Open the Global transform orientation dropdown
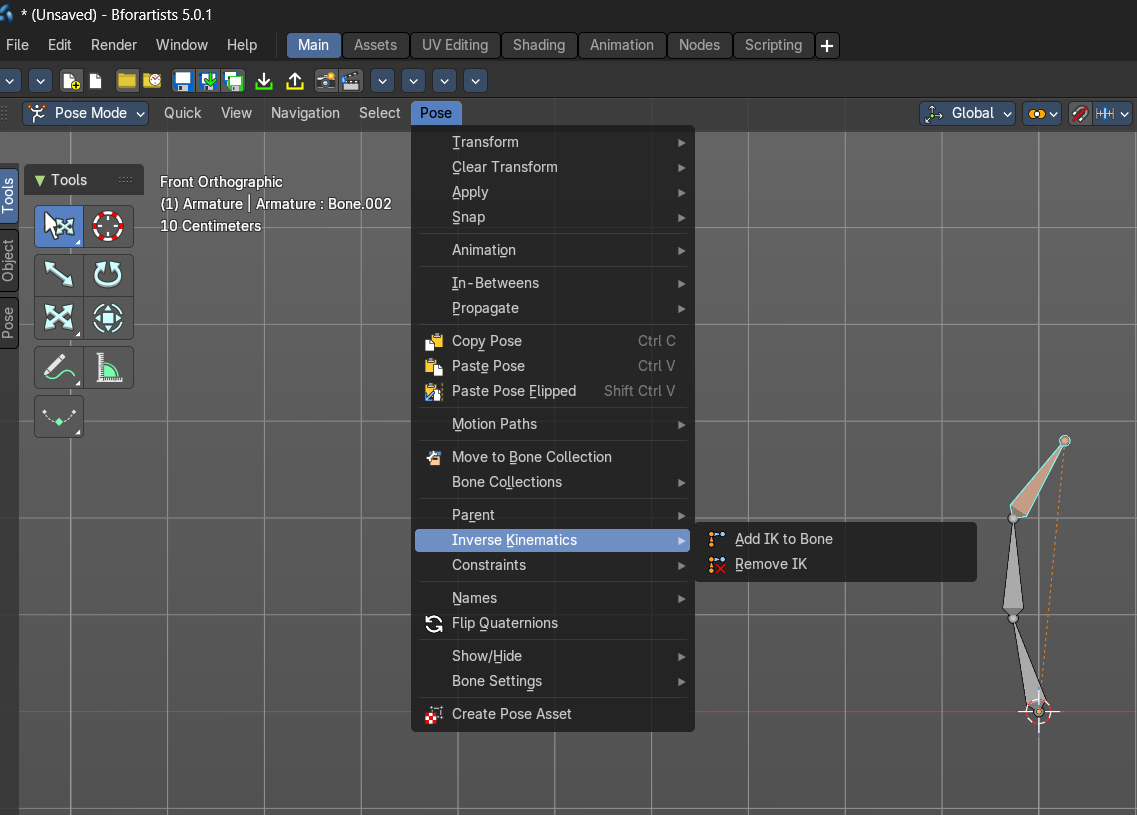The image size is (1137, 815). [x=967, y=113]
